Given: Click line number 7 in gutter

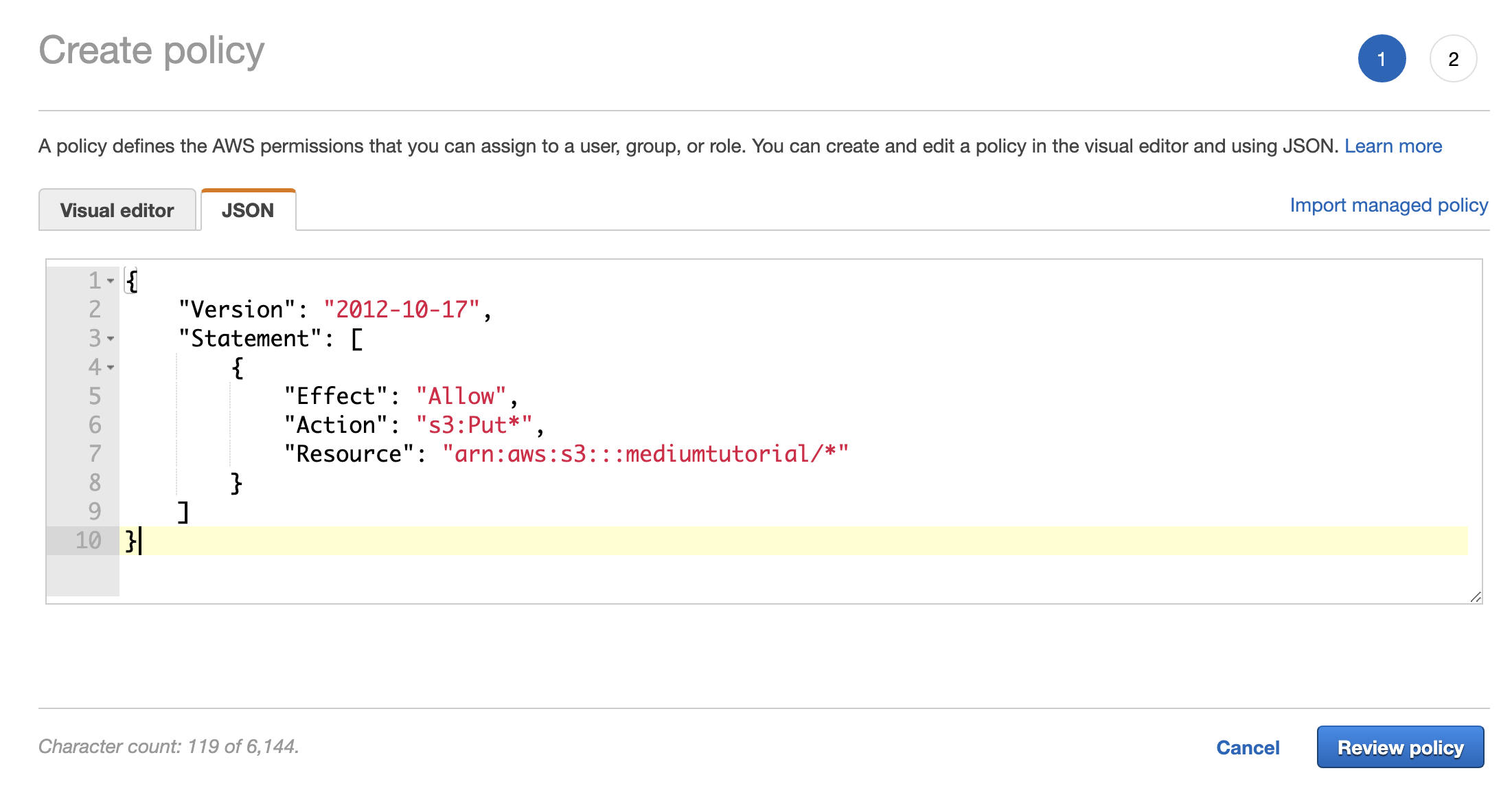Looking at the screenshot, I should 95,454.
